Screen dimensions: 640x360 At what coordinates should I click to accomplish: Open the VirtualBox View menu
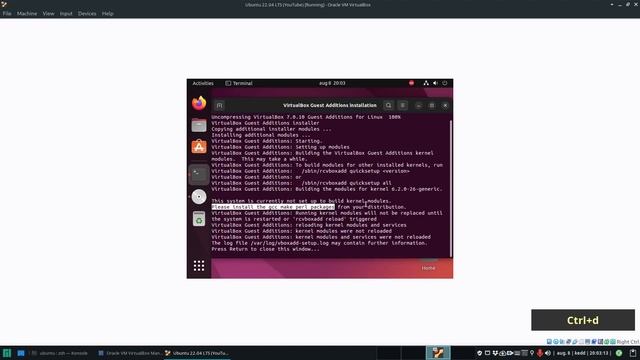(48, 13)
